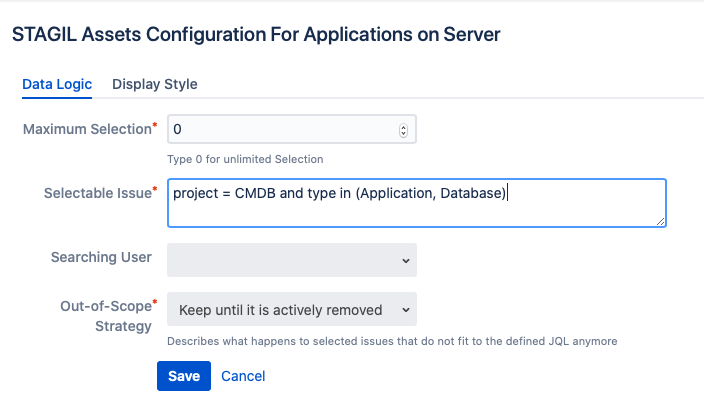Switch to the Data Logic tab
Viewport: 704px width, 409px height.
click(57, 84)
